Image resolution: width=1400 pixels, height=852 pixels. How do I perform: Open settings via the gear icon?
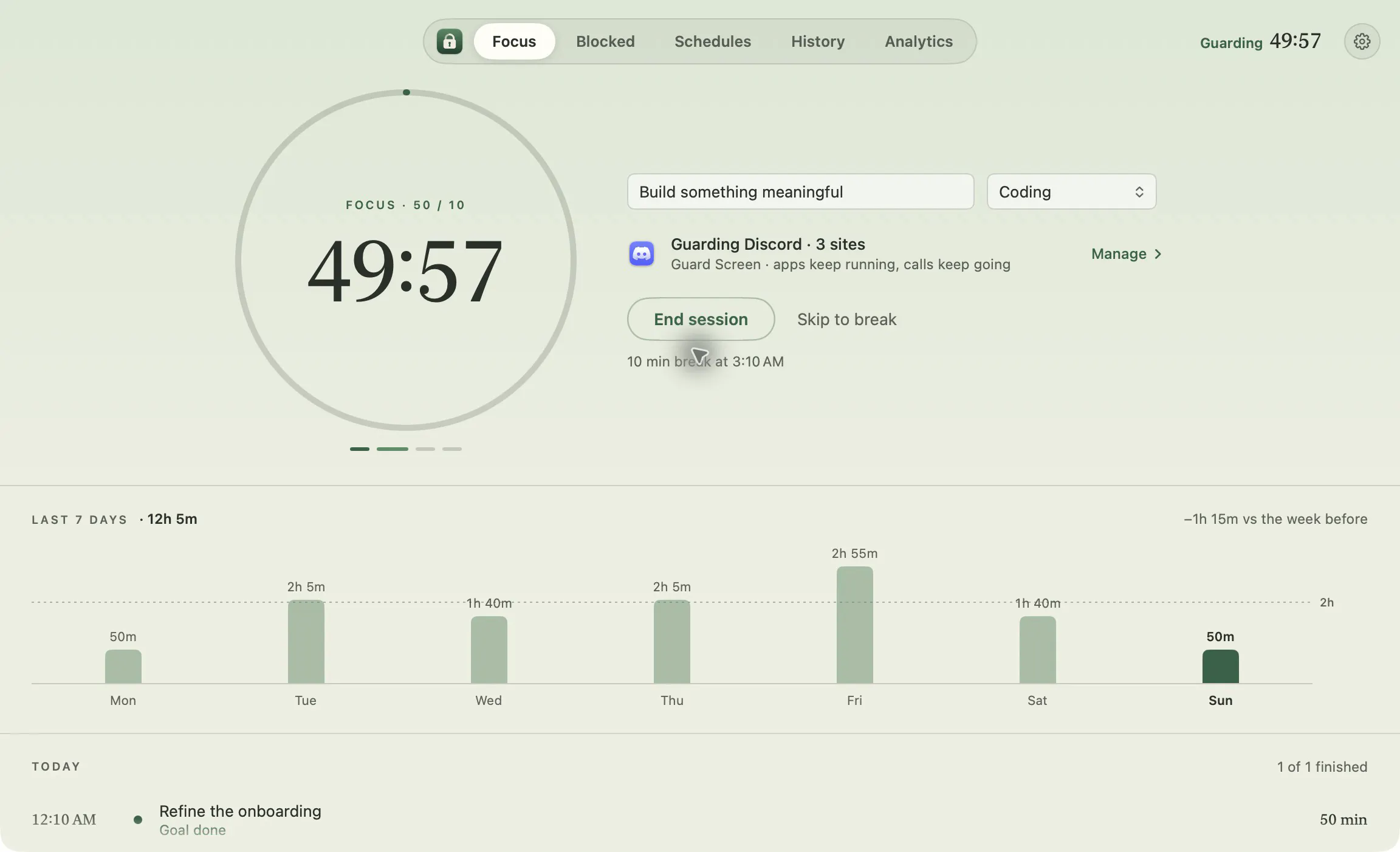pyautogui.click(x=1362, y=41)
